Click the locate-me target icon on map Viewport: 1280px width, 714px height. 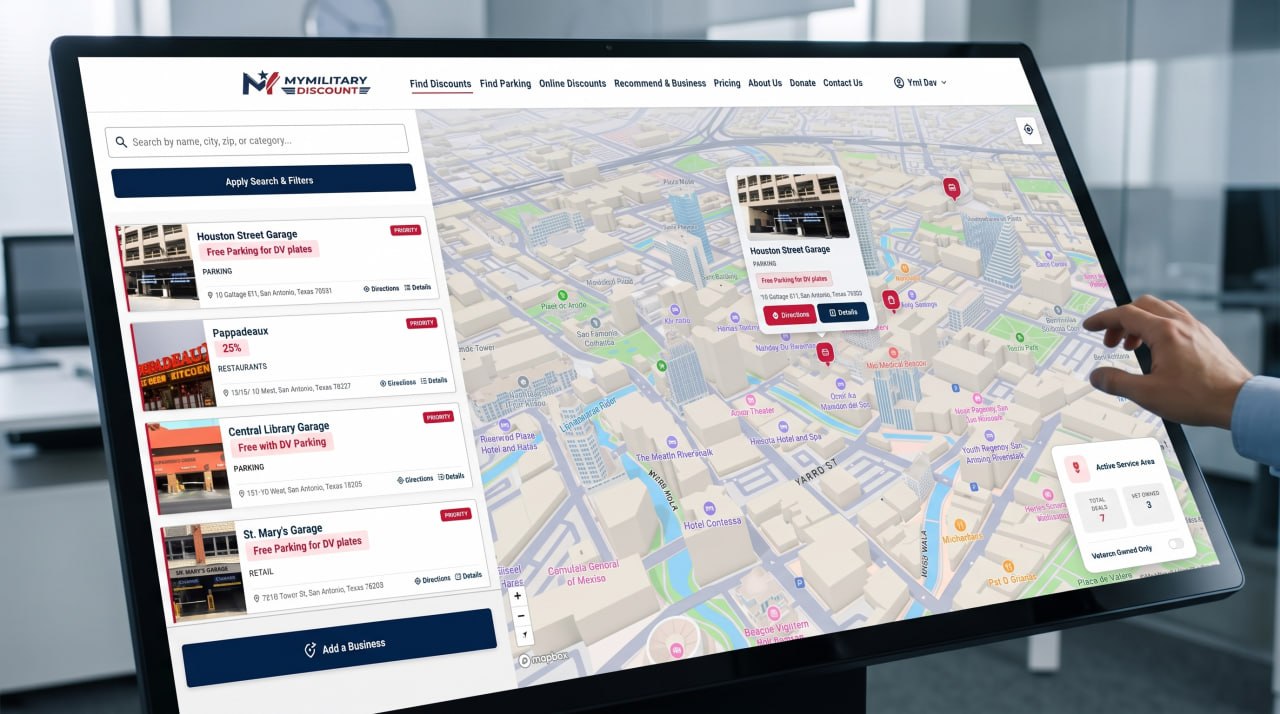[1028, 130]
